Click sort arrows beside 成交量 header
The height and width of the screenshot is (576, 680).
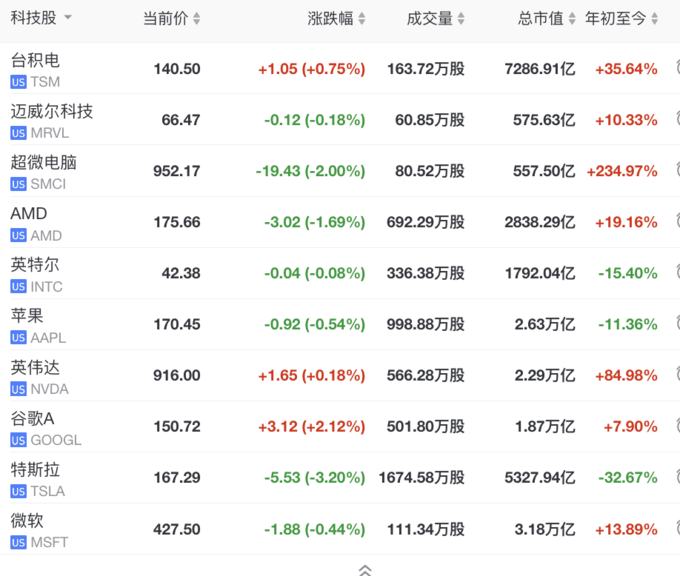(x=461, y=19)
